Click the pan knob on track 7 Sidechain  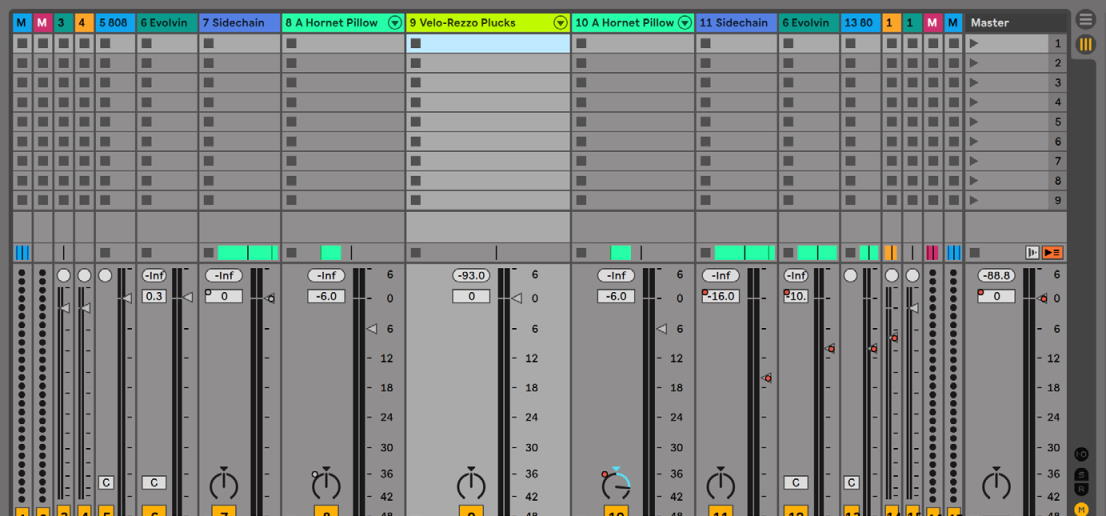click(224, 485)
